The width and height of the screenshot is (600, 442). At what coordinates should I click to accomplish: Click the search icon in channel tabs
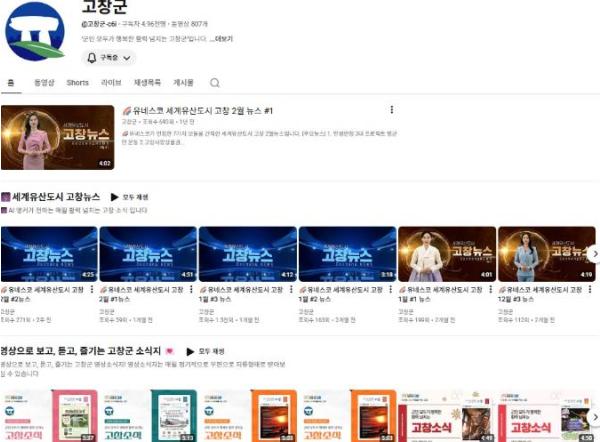pyautogui.click(x=214, y=83)
